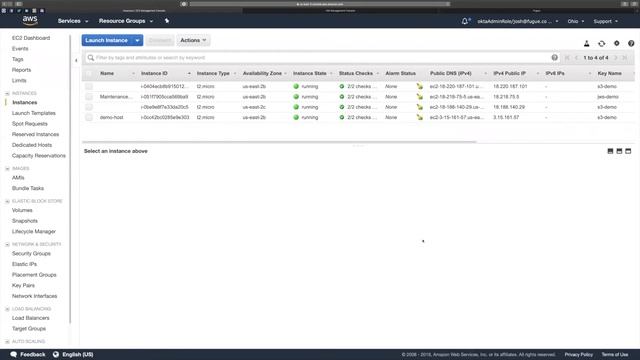
Task: Open Security Groups in sidebar
Action: pyautogui.click(x=31, y=253)
